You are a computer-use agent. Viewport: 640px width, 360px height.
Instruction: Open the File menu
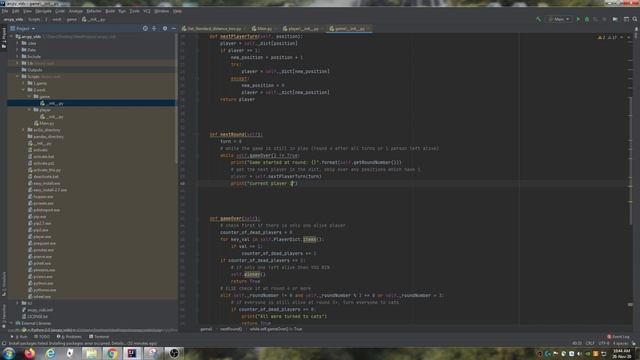4,11
